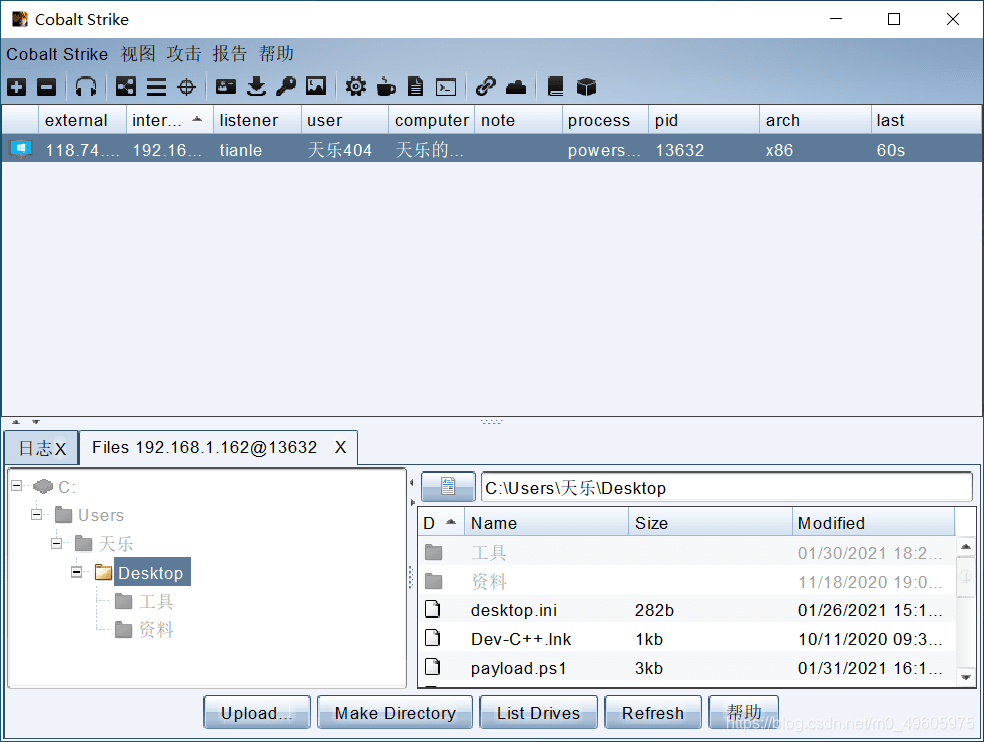Image resolution: width=984 pixels, height=742 pixels.
Task: Click the desktop.ini file icon
Action: (432, 609)
